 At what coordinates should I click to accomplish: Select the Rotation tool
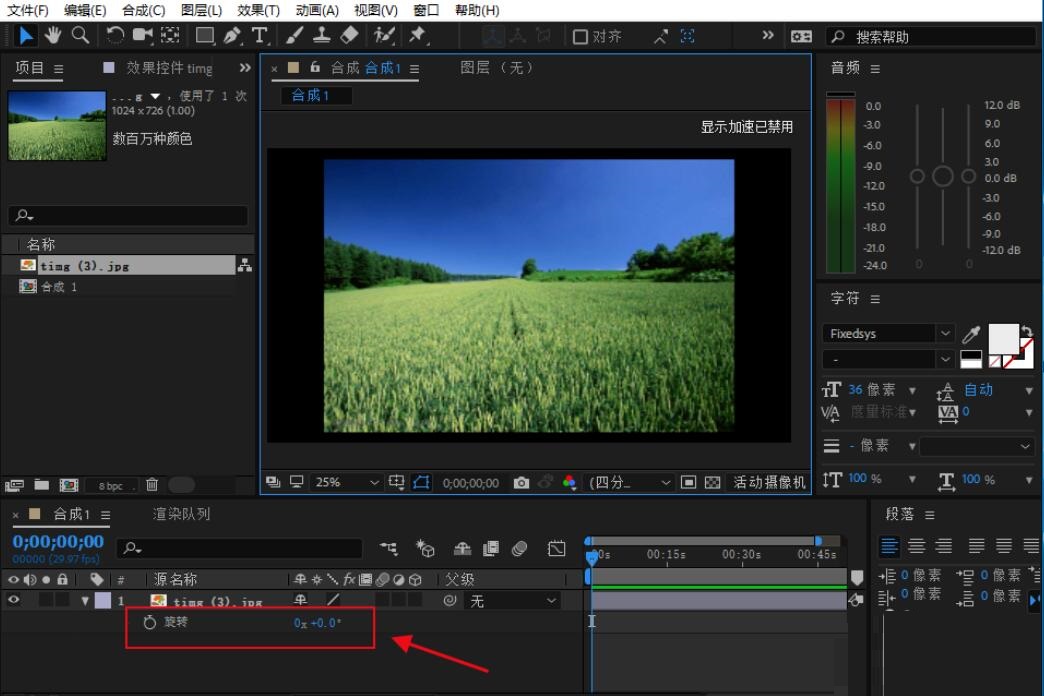point(115,36)
